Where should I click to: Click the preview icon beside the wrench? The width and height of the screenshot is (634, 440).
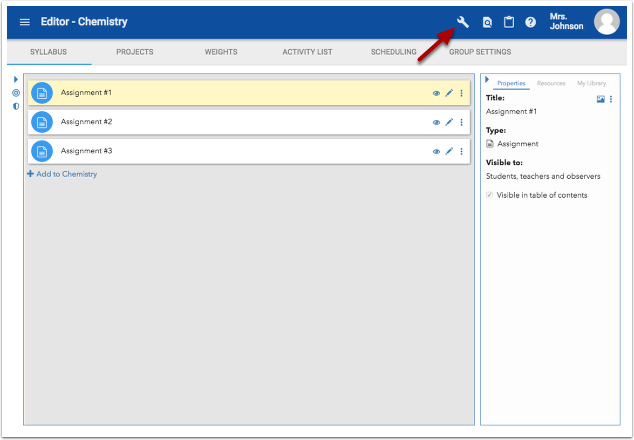coord(487,22)
